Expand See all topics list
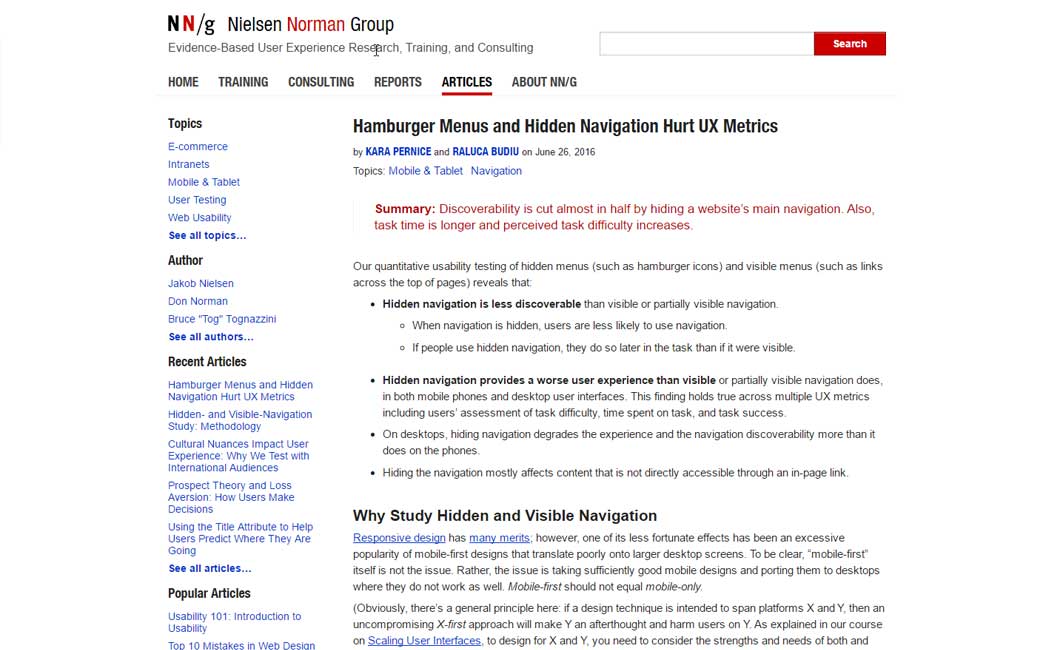 pyautogui.click(x=207, y=236)
